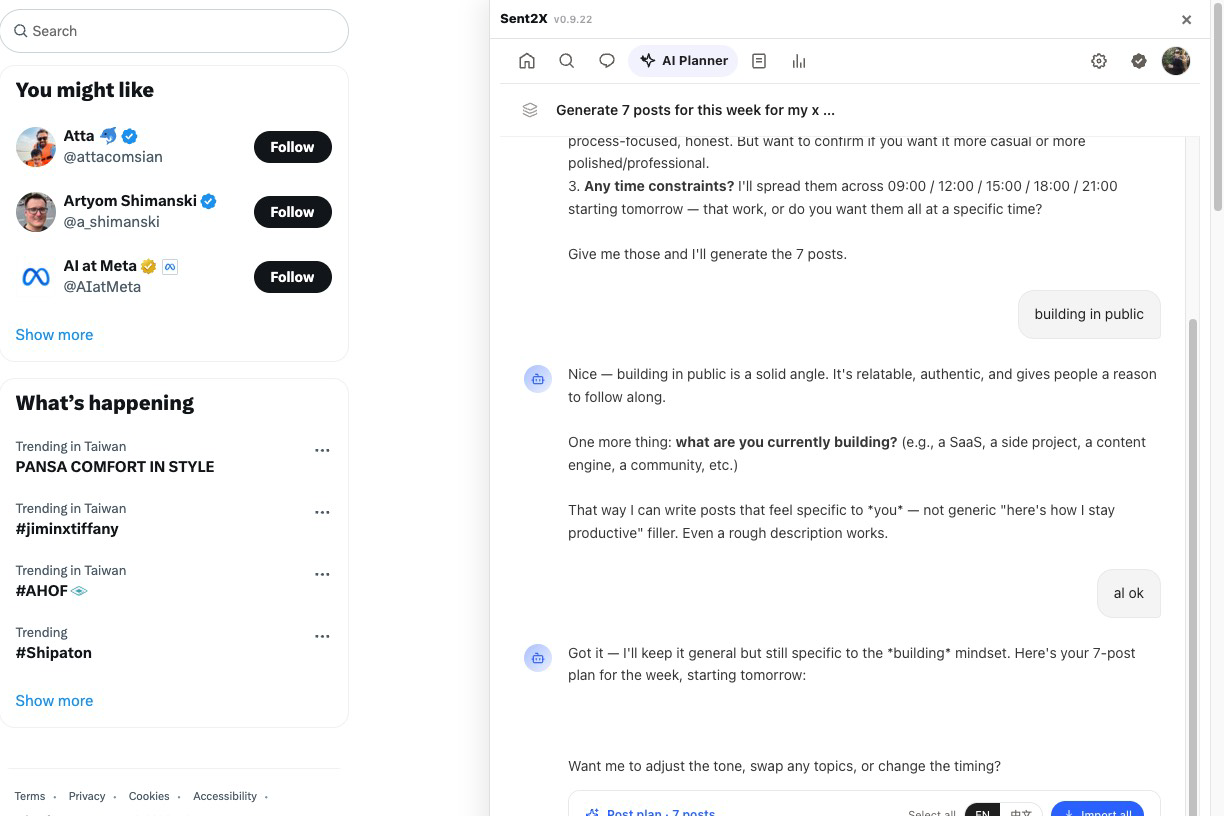Click the Meta affiliate badge next to AI at Meta
The width and height of the screenshot is (1224, 816).
[169, 266]
